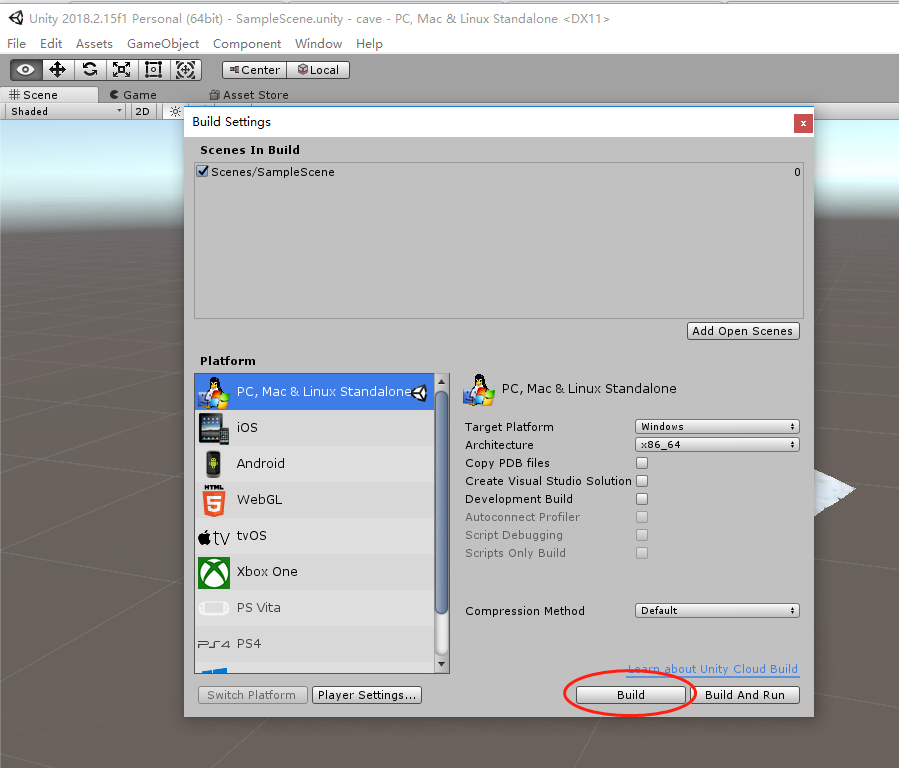Image resolution: width=899 pixels, height=768 pixels.
Task: Select the Rect Transform tool
Action: (154, 70)
